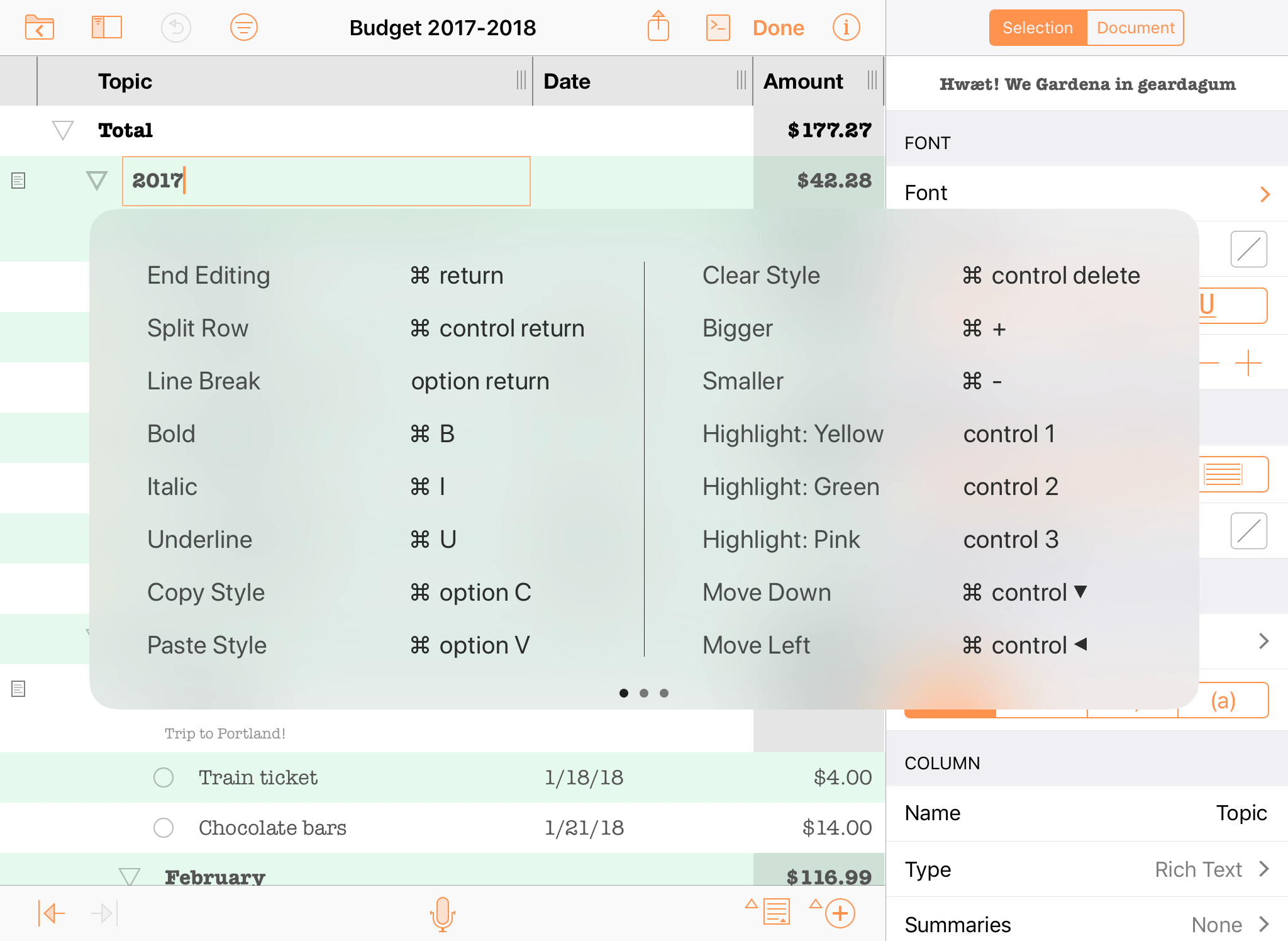1288x941 pixels.
Task: Click the script/terminal icon in toolbar
Action: (719, 27)
